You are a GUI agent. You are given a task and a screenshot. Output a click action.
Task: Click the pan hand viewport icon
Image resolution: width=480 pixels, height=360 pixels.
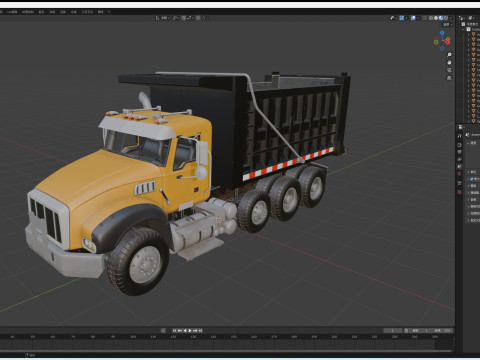coord(449,62)
